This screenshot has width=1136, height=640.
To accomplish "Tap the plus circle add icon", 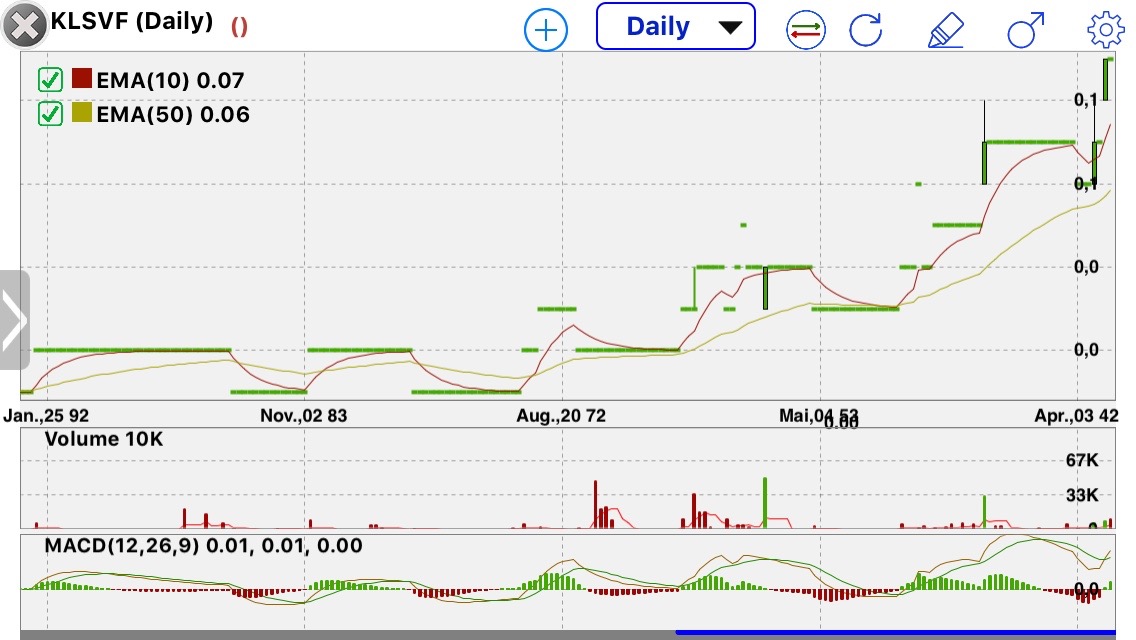I will pyautogui.click(x=546, y=29).
